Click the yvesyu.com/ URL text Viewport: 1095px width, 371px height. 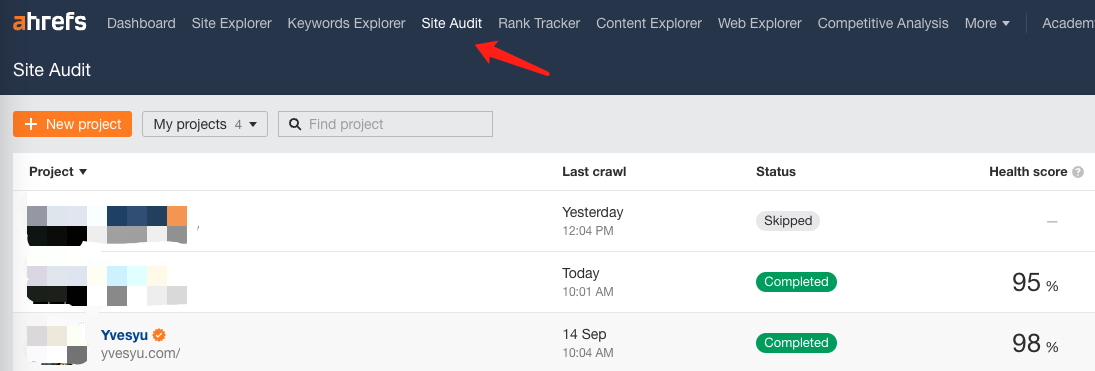pos(140,353)
